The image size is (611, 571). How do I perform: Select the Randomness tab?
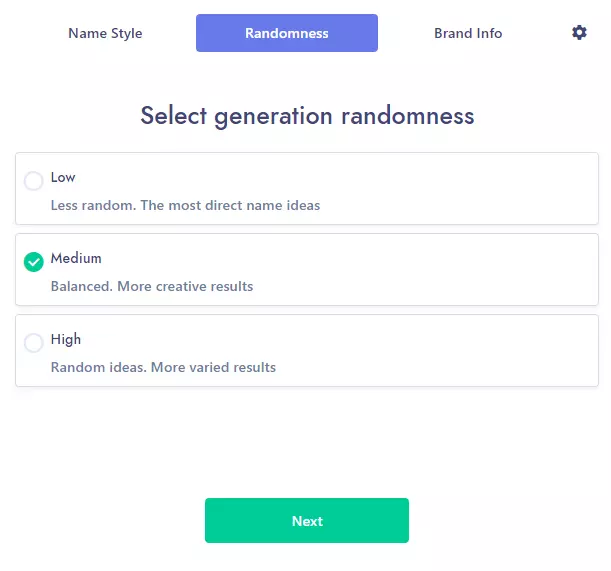pyautogui.click(x=287, y=33)
